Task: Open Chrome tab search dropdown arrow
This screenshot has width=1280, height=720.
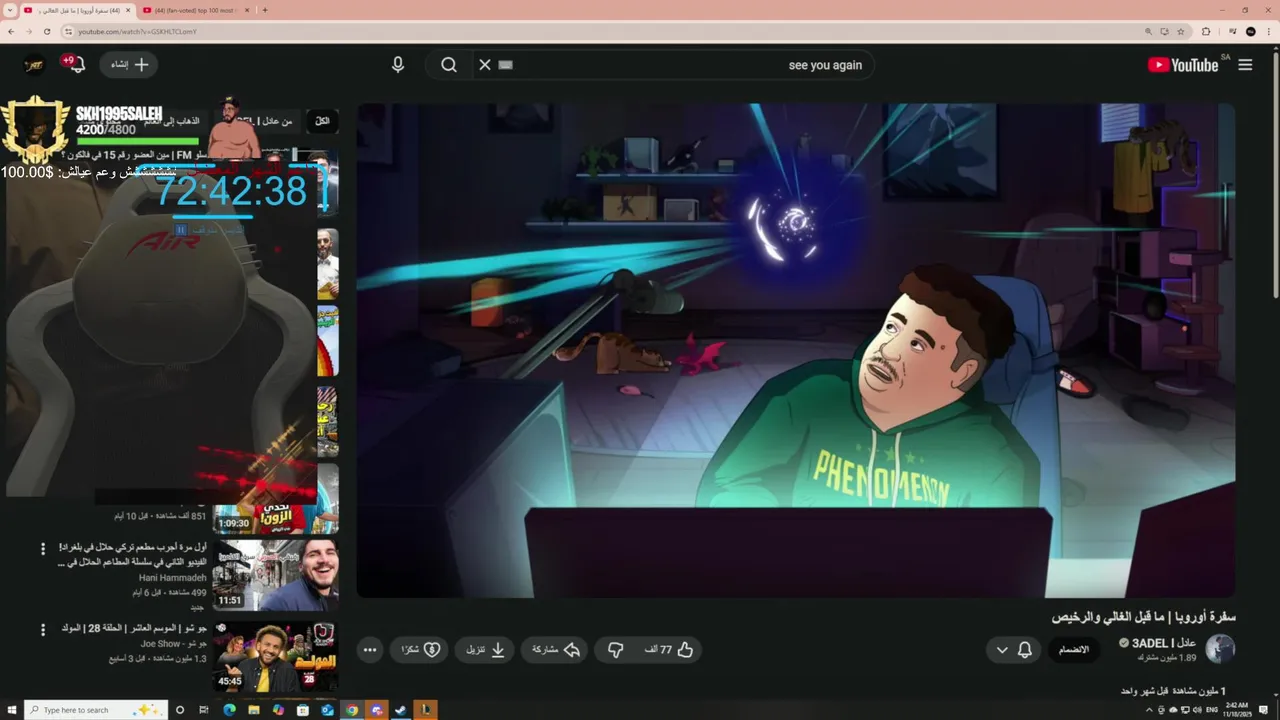Action: point(10,10)
